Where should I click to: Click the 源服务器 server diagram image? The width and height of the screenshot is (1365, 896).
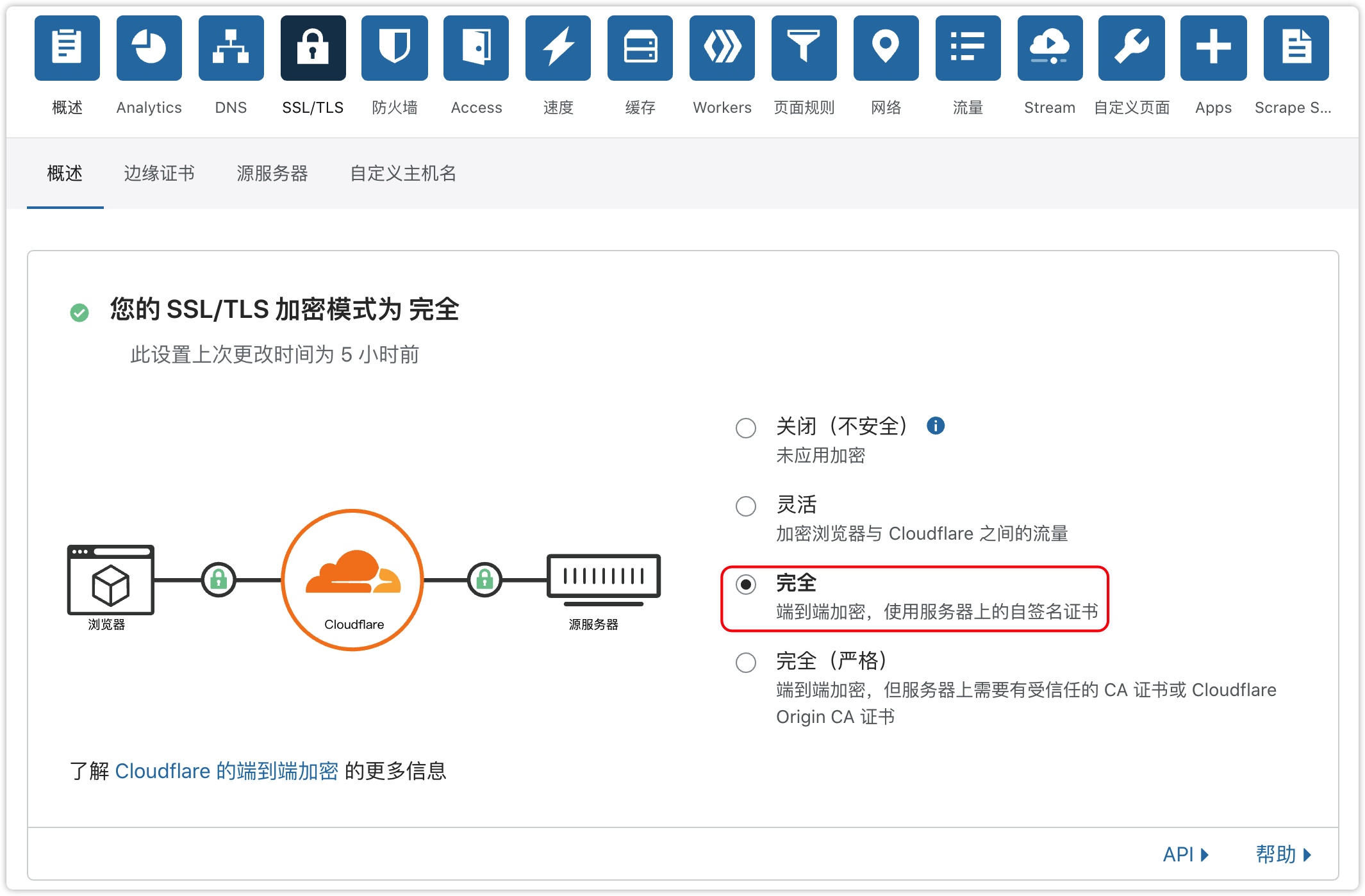[604, 579]
